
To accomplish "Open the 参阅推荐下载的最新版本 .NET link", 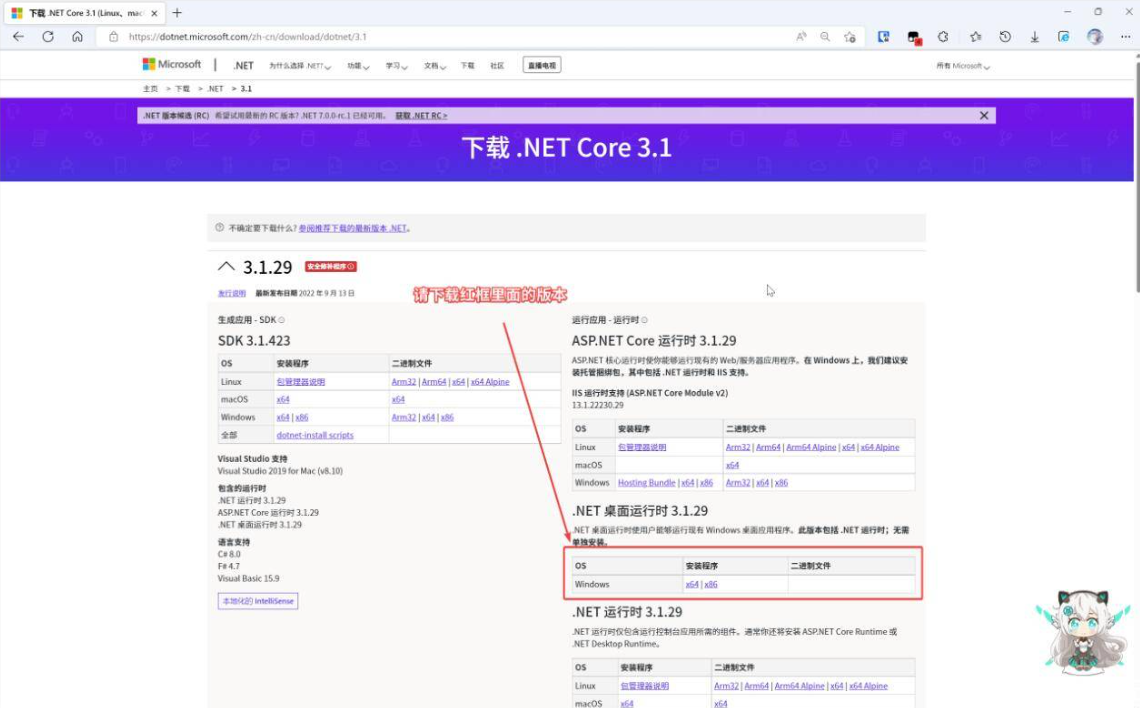I will [x=353, y=228].
